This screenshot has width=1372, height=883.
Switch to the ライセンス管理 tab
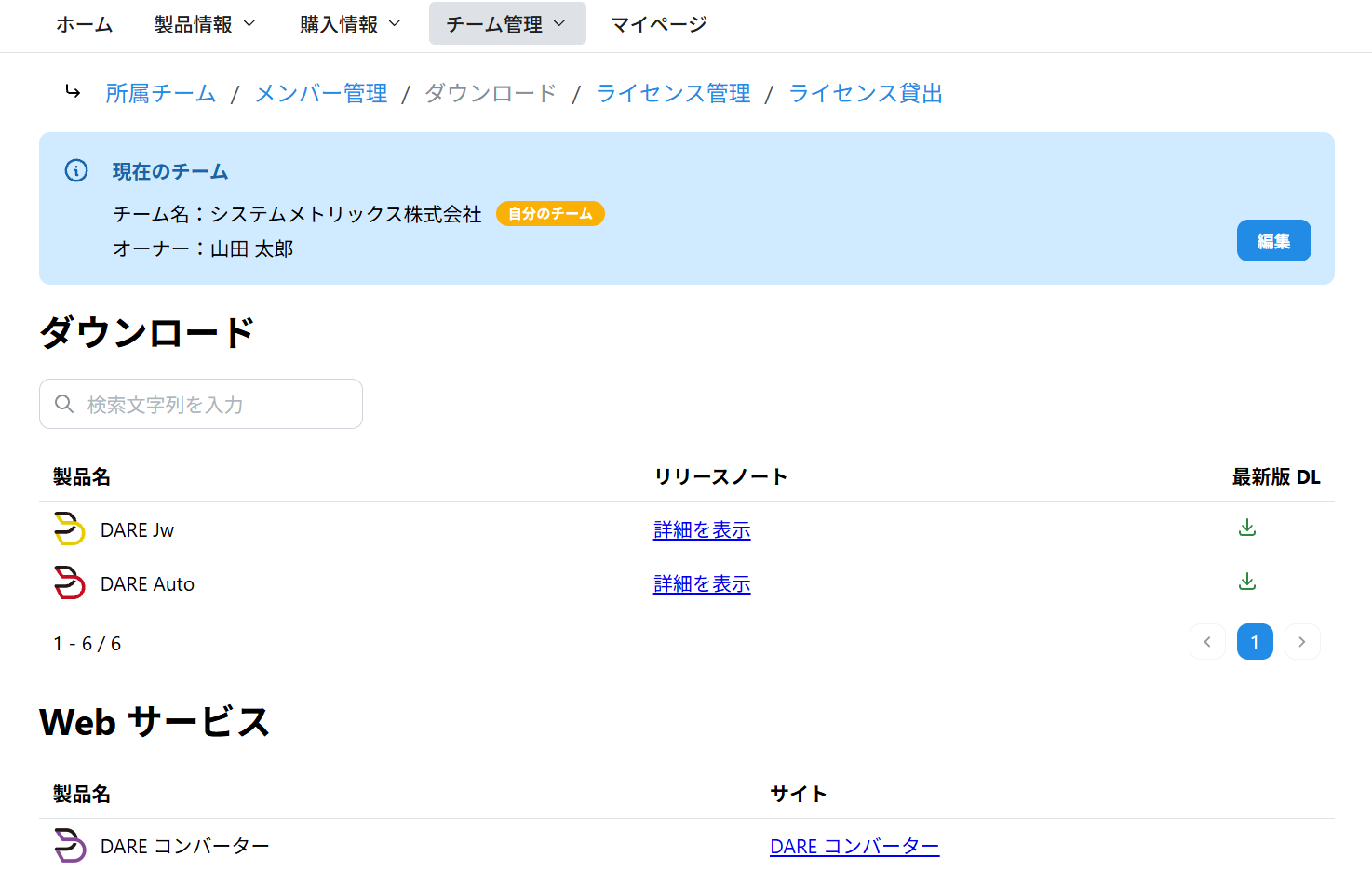(673, 93)
